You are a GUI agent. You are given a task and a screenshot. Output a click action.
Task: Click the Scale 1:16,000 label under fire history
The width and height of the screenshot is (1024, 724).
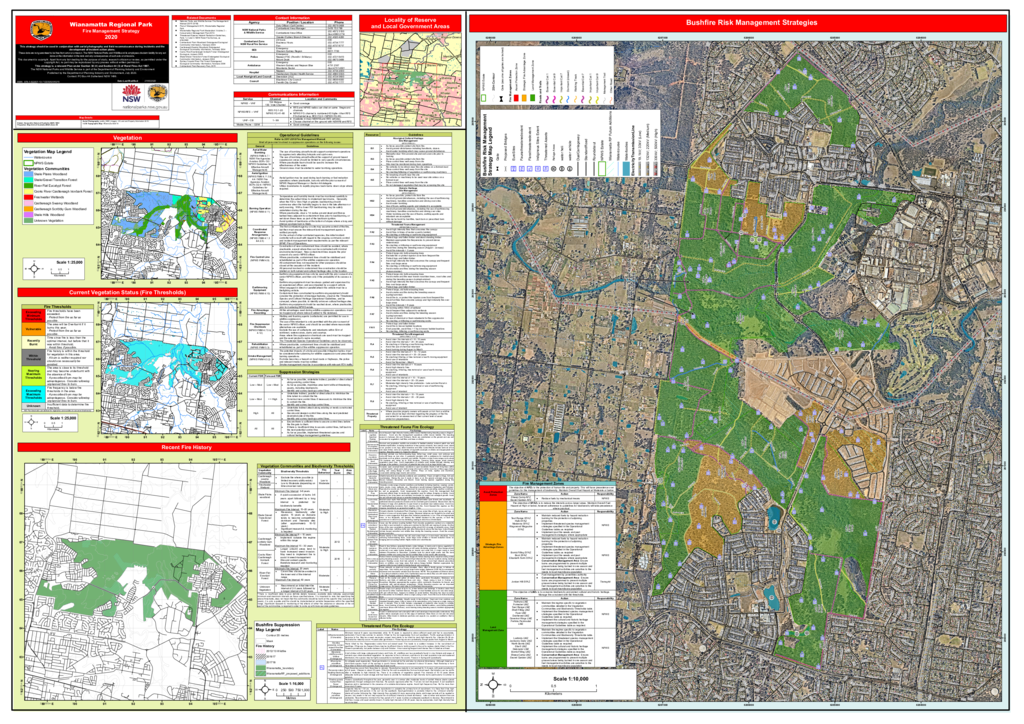point(293,684)
